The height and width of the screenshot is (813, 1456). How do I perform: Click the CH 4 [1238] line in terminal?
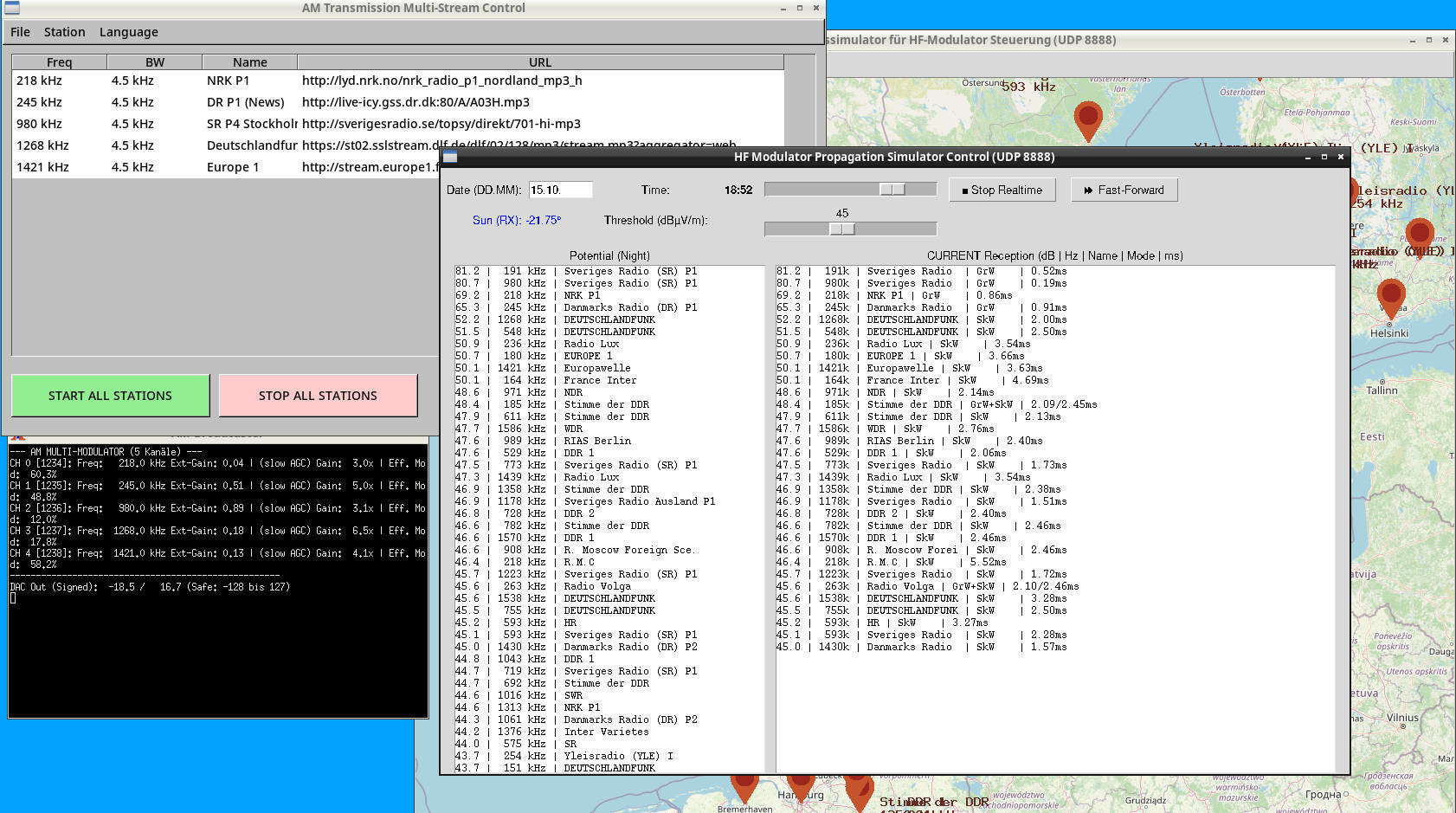coord(217,553)
